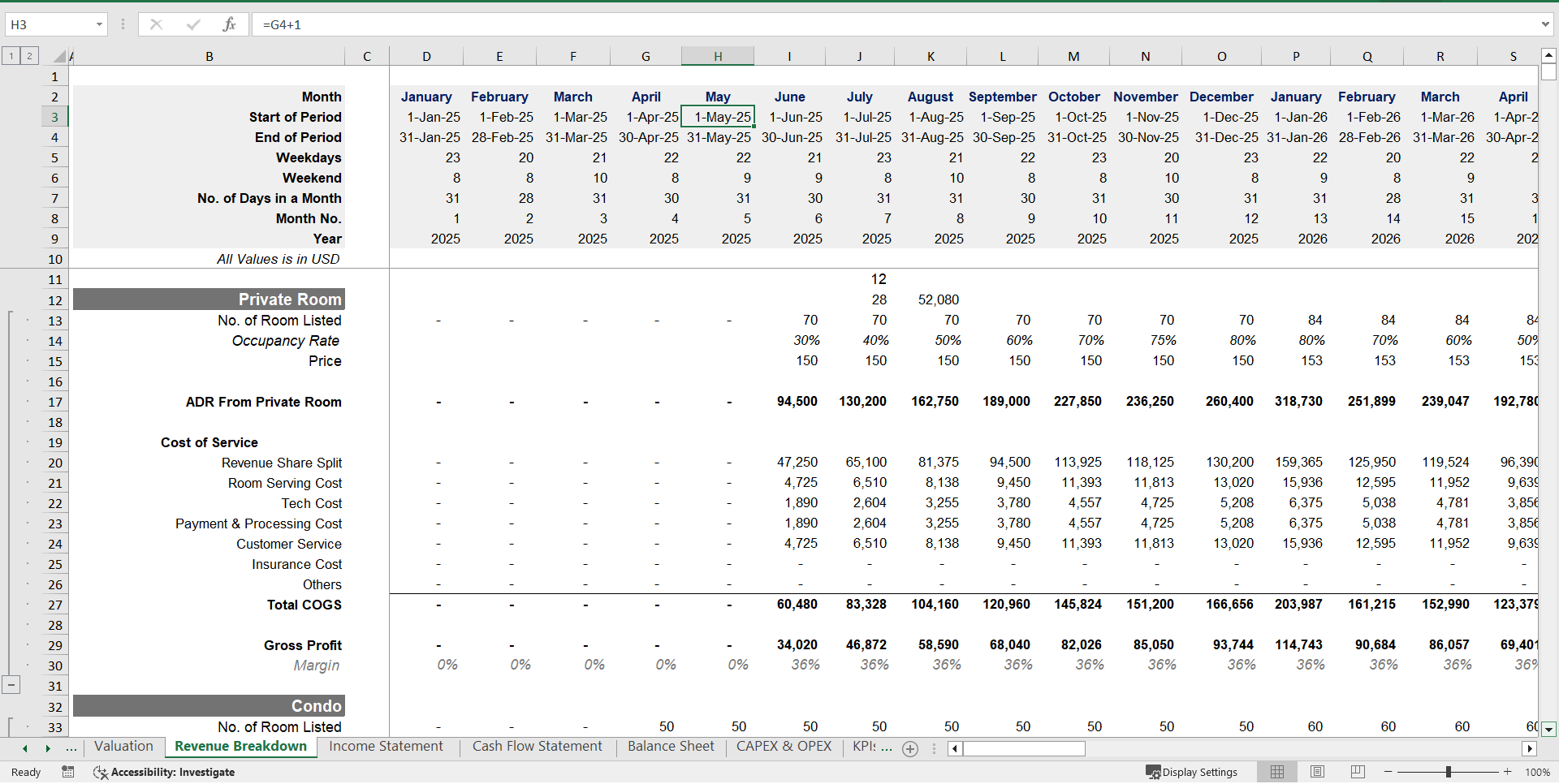
Task: Click the Payment & Processing Cost label
Action: click(258, 523)
